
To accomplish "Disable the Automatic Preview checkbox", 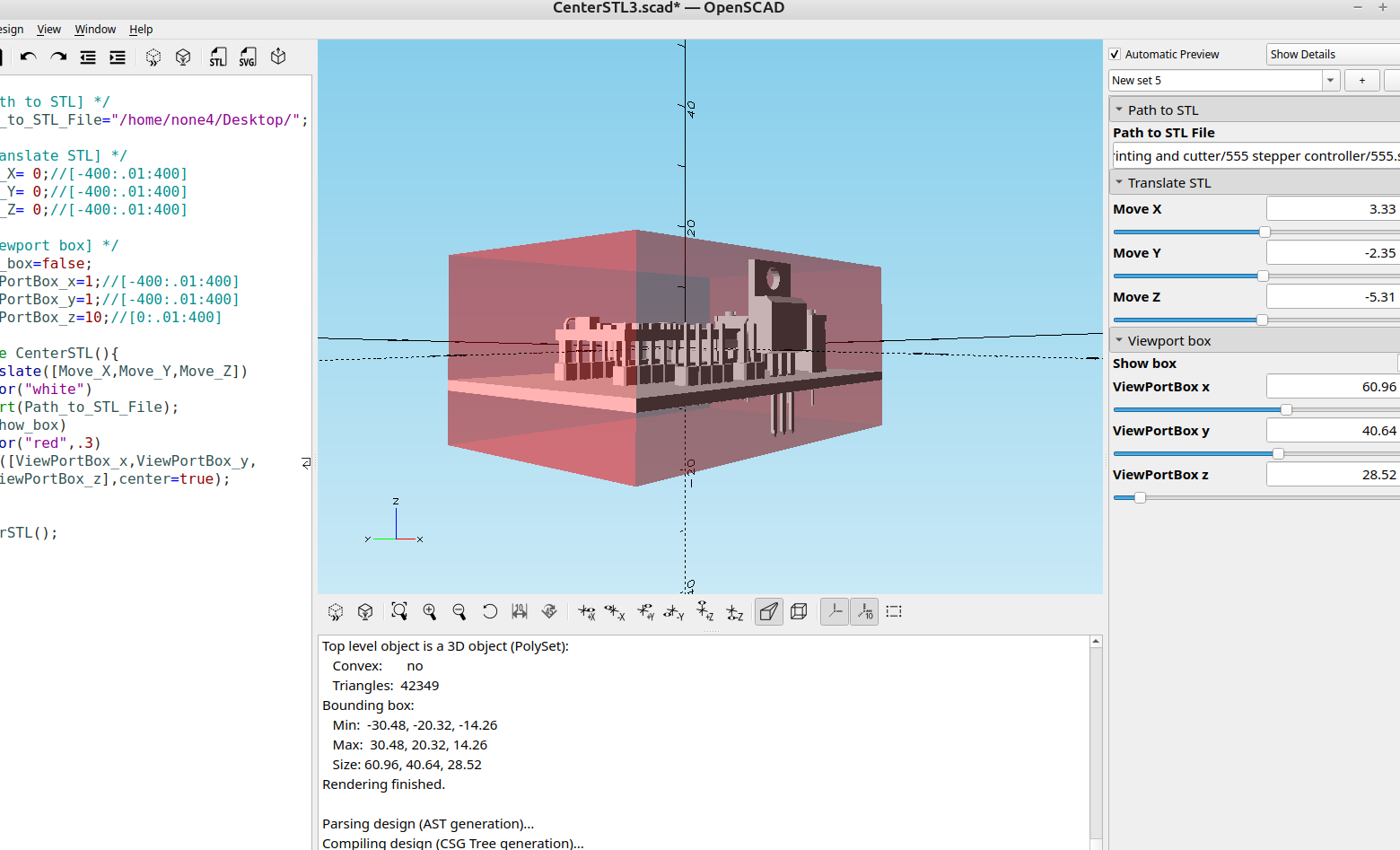I will [x=1114, y=54].
